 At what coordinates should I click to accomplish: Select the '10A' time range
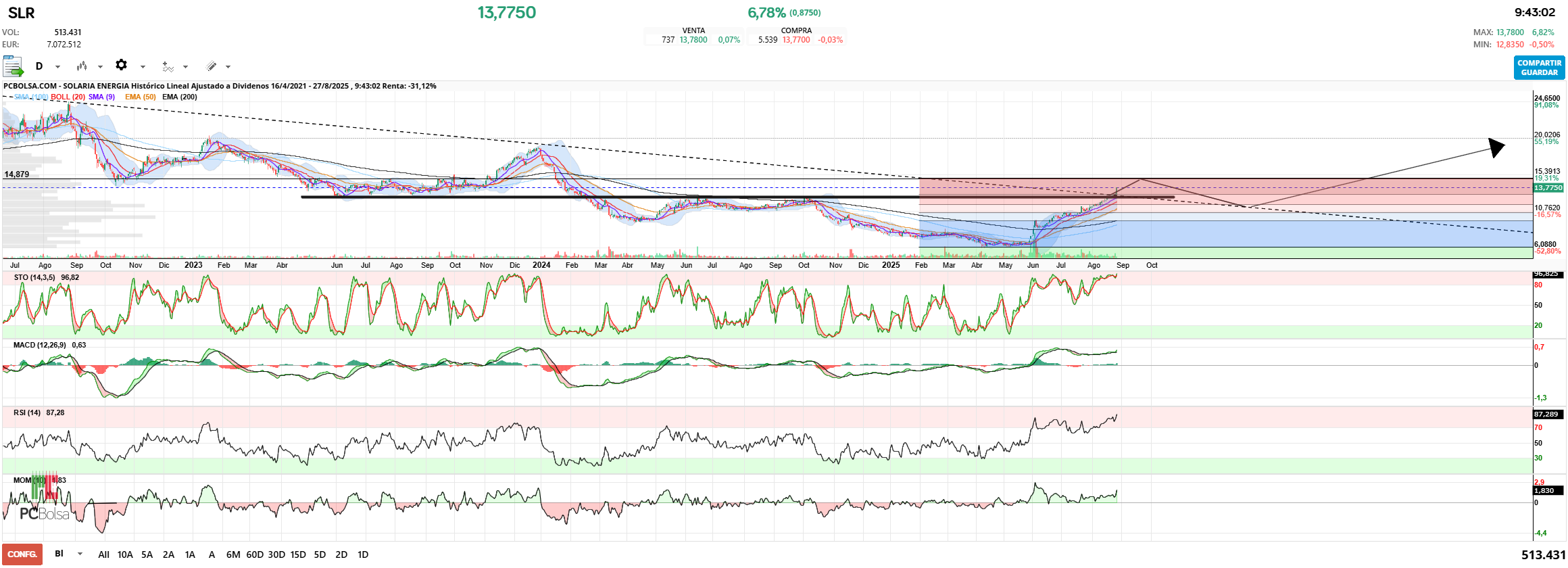click(x=125, y=554)
